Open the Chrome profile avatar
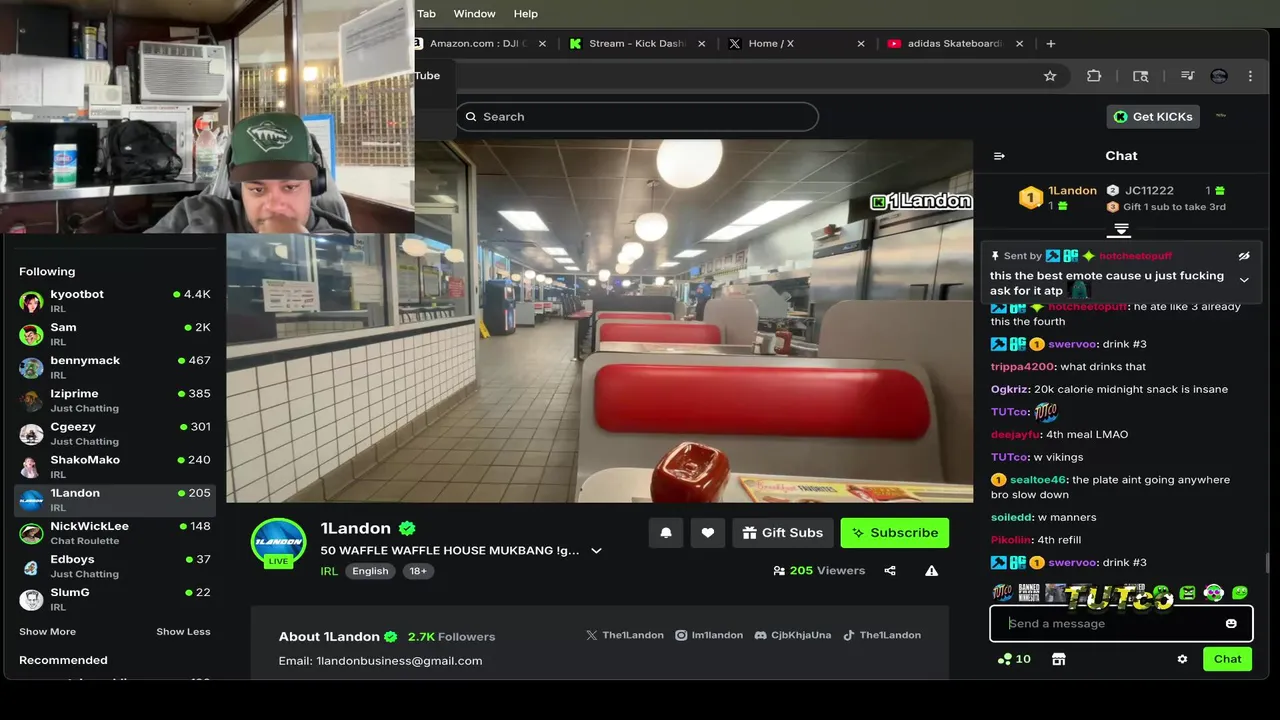The image size is (1280, 720). [1218, 76]
